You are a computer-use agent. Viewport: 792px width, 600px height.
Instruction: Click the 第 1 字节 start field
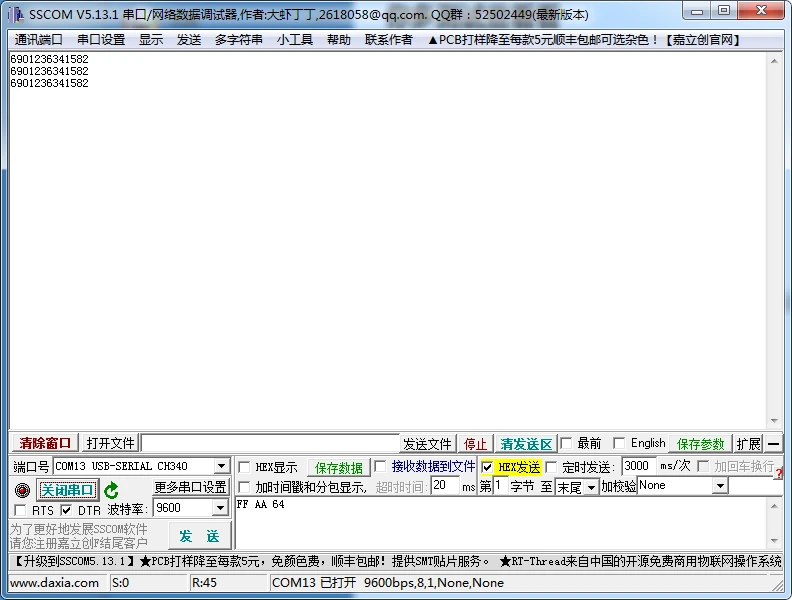click(x=500, y=486)
